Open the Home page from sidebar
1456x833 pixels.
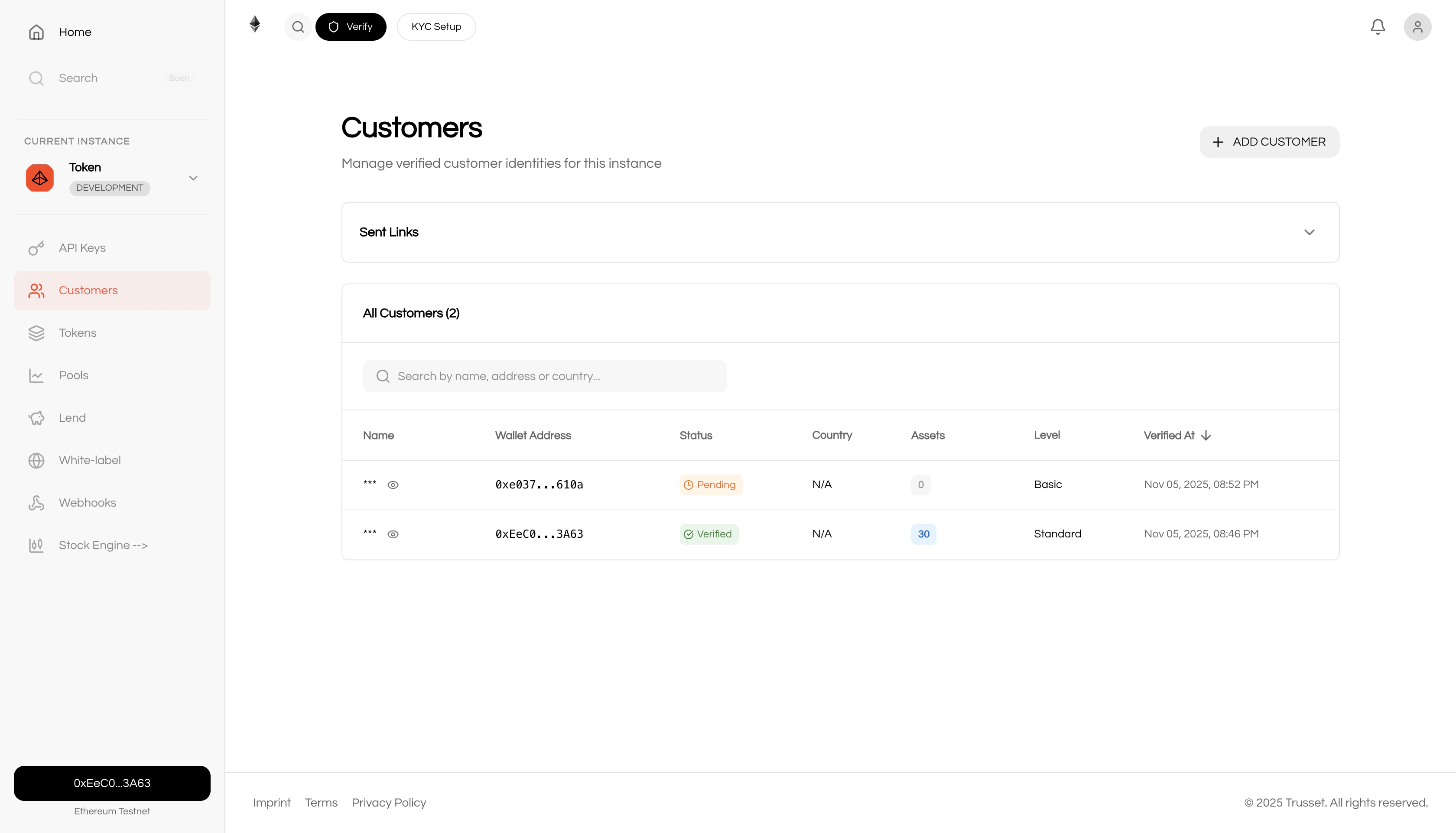tap(75, 32)
